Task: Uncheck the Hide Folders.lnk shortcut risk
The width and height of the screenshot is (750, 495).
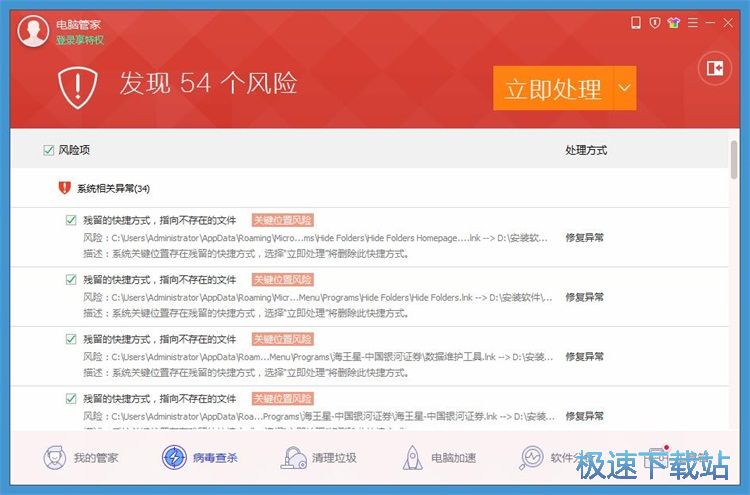Action: (71, 279)
